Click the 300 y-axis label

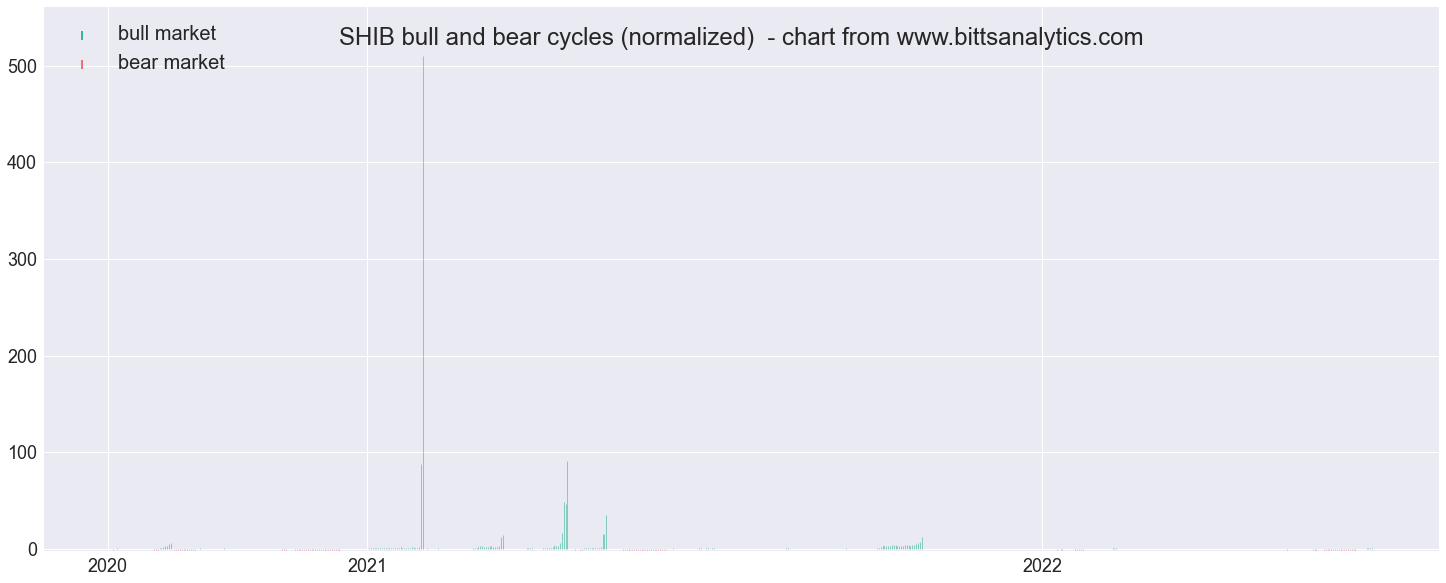point(24,259)
